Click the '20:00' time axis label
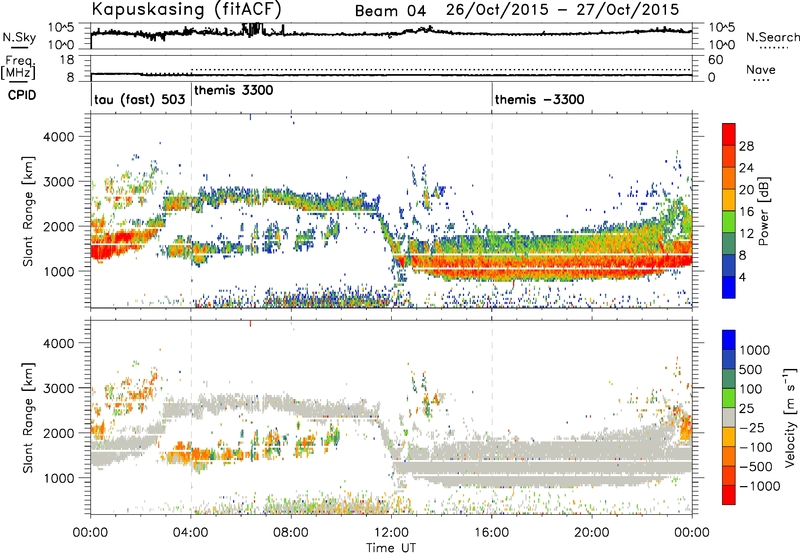This screenshot has height=554, width=800. pyautogui.click(x=592, y=533)
